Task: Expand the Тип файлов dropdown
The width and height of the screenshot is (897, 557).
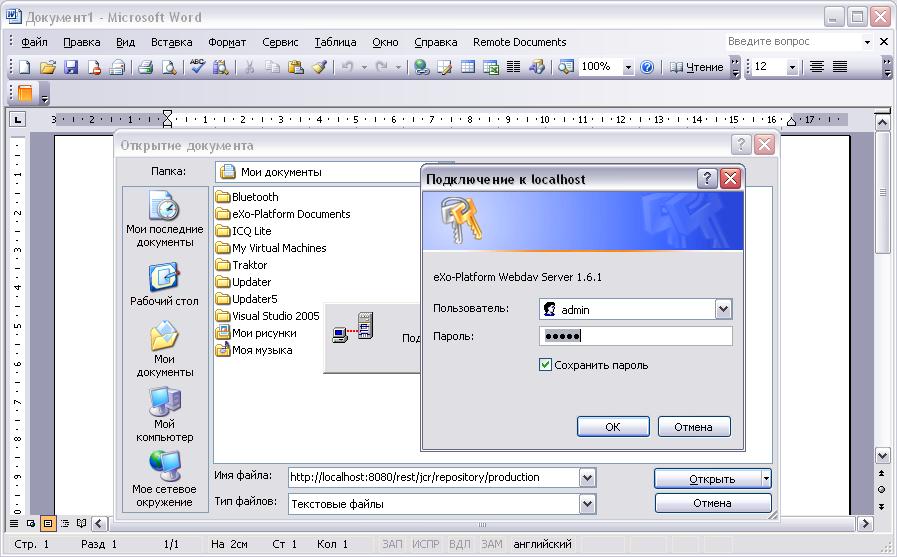Action: [587, 504]
